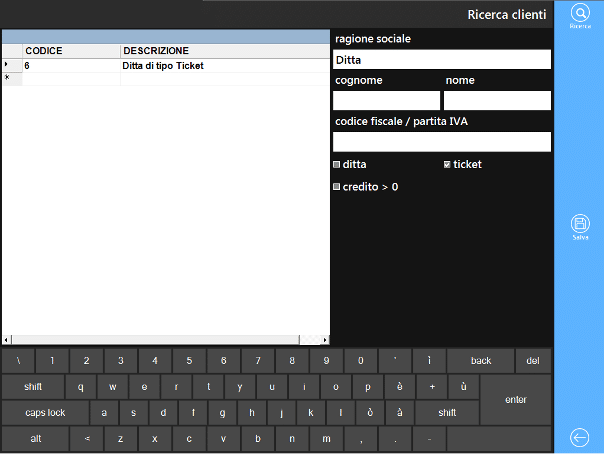This screenshot has width=604, height=454.
Task: Toggle the ditta checkbox
Action: (337, 164)
